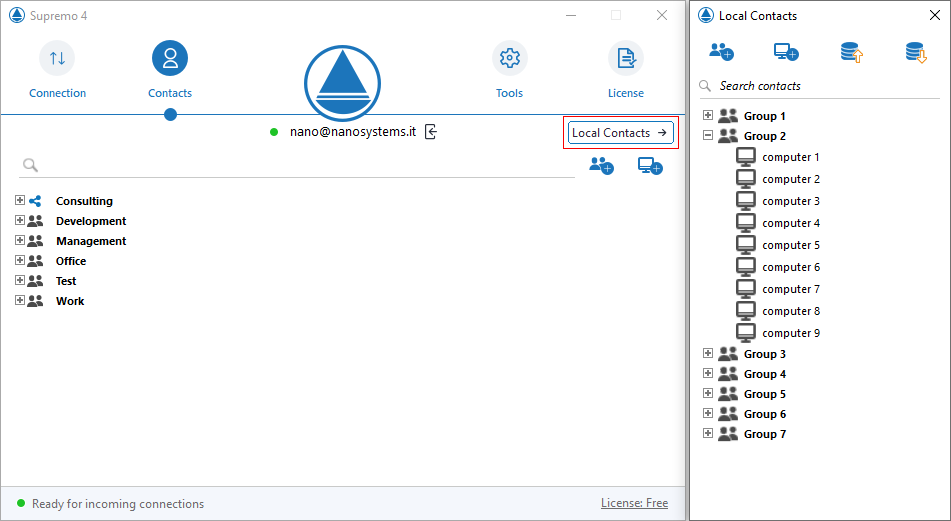Click search magnifier in Local Contacts
951x521 pixels.
[x=705, y=86]
